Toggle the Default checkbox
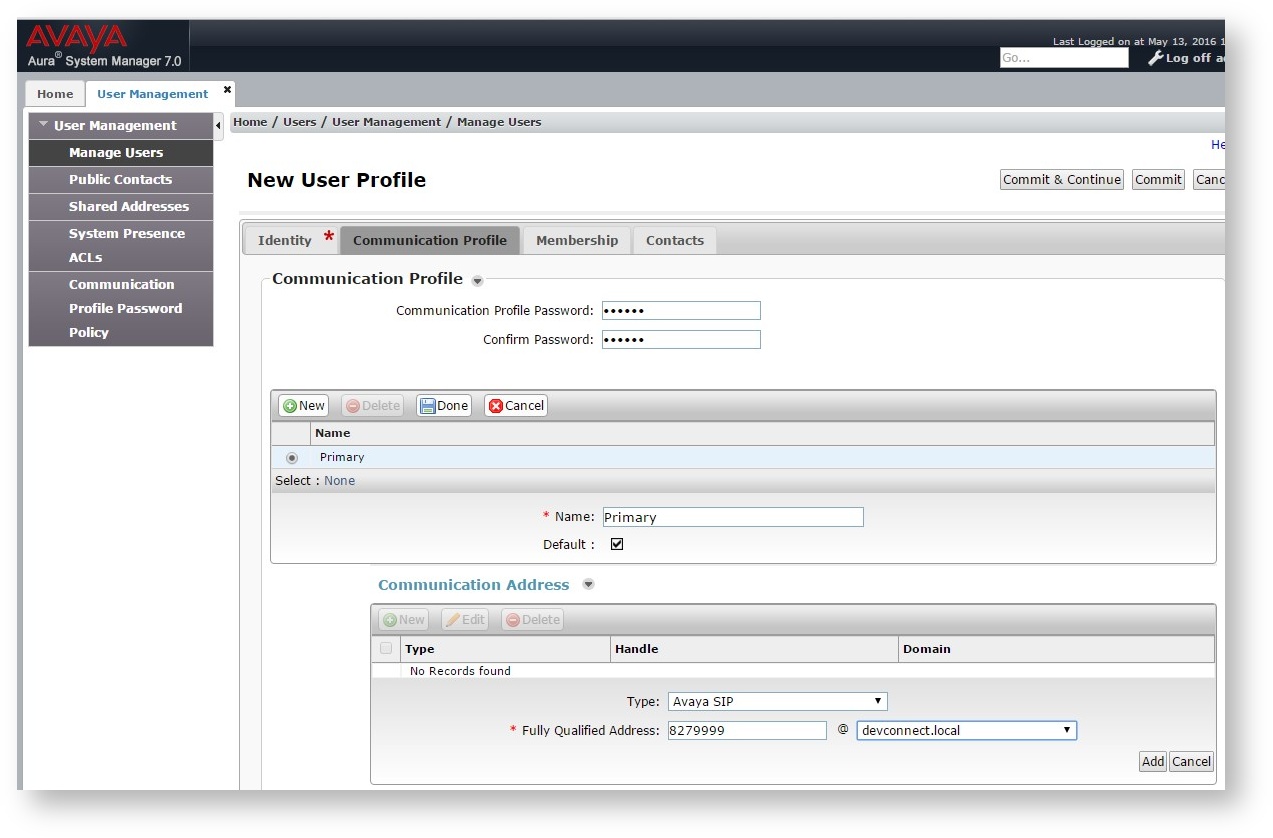This screenshot has width=1273, height=838. 617,545
